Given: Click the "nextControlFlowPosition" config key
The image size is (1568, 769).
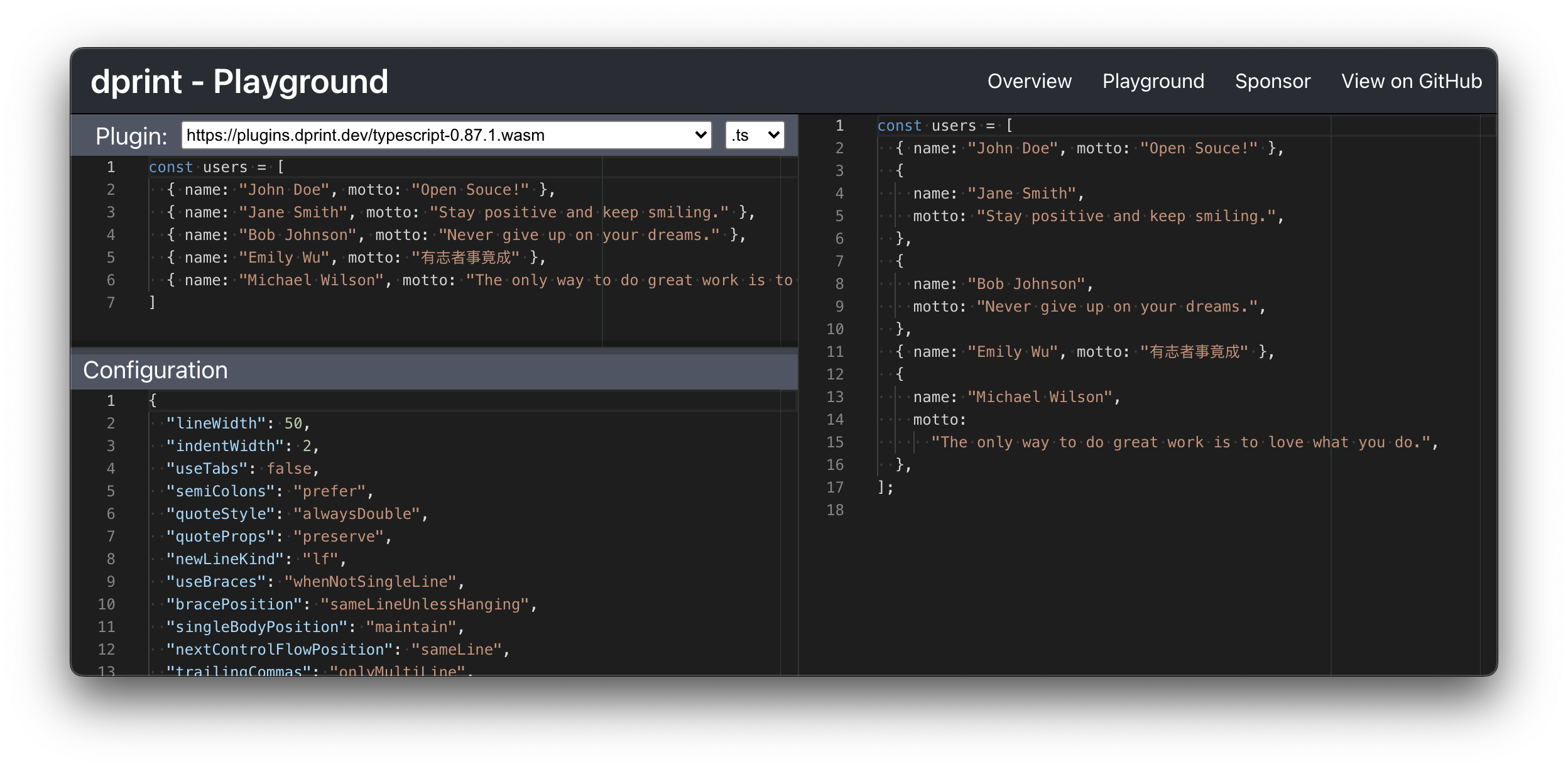Looking at the screenshot, I should [x=280, y=650].
